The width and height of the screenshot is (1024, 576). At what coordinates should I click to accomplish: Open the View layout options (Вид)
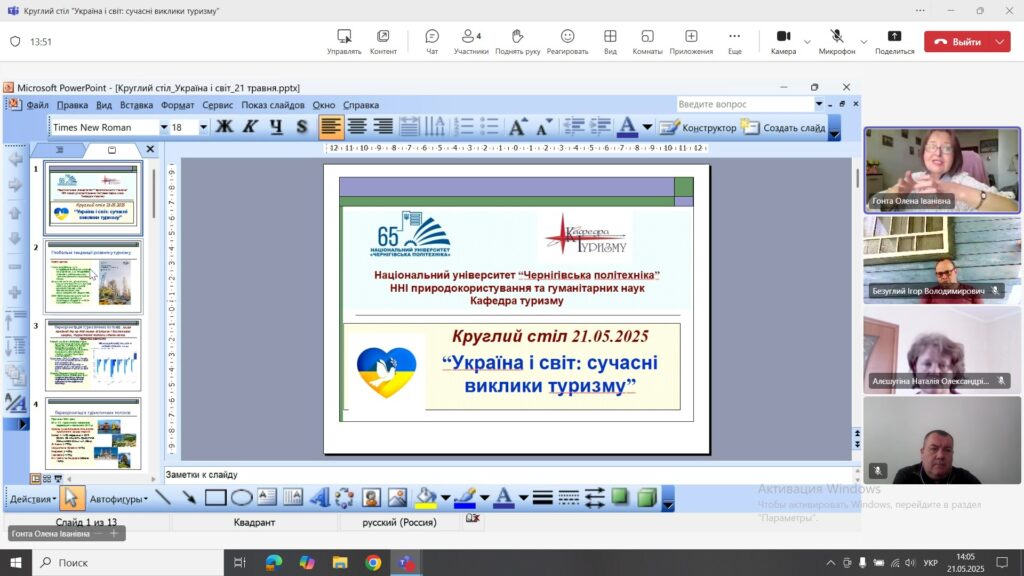point(610,41)
